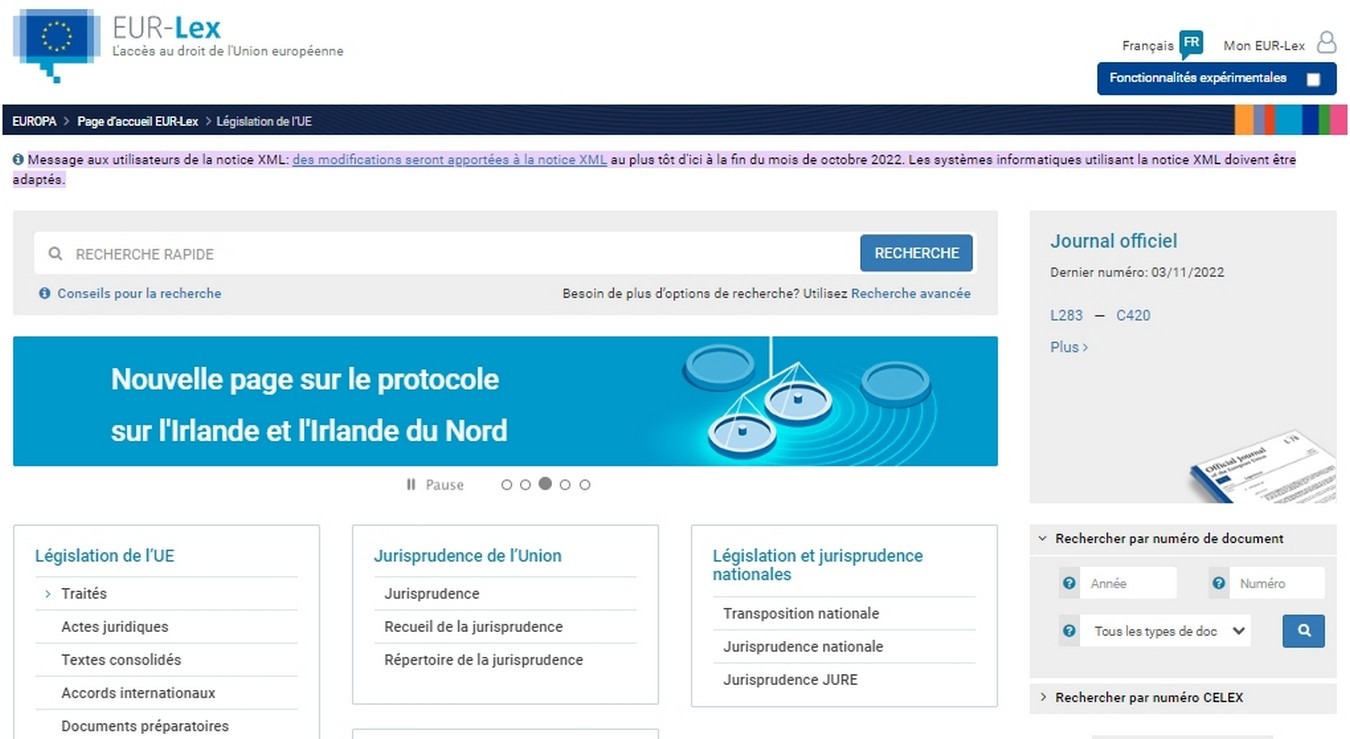The width and height of the screenshot is (1350, 739).
Task: Open the Plus link in Journal officiel
Action: pyautogui.click(x=1069, y=347)
